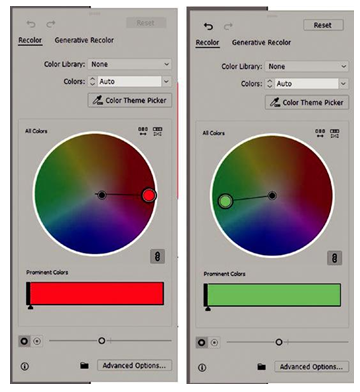Click the link harmony colors icon beside green wheel
The height and width of the screenshot is (392, 360).
click(335, 258)
